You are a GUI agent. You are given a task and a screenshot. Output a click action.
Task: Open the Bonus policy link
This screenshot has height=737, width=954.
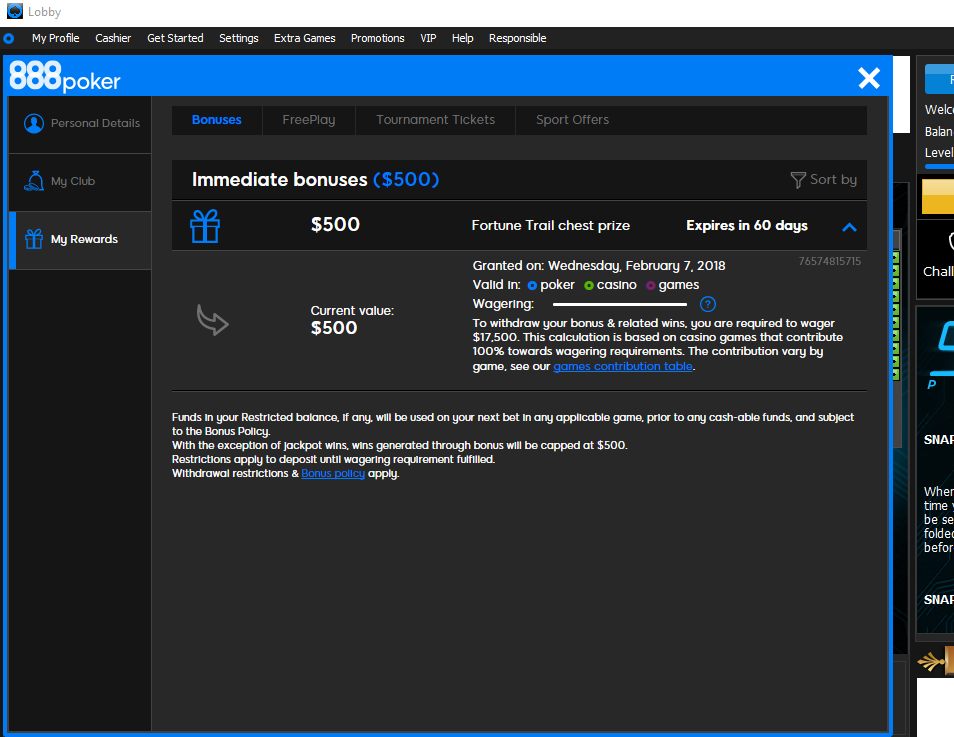pyautogui.click(x=333, y=473)
